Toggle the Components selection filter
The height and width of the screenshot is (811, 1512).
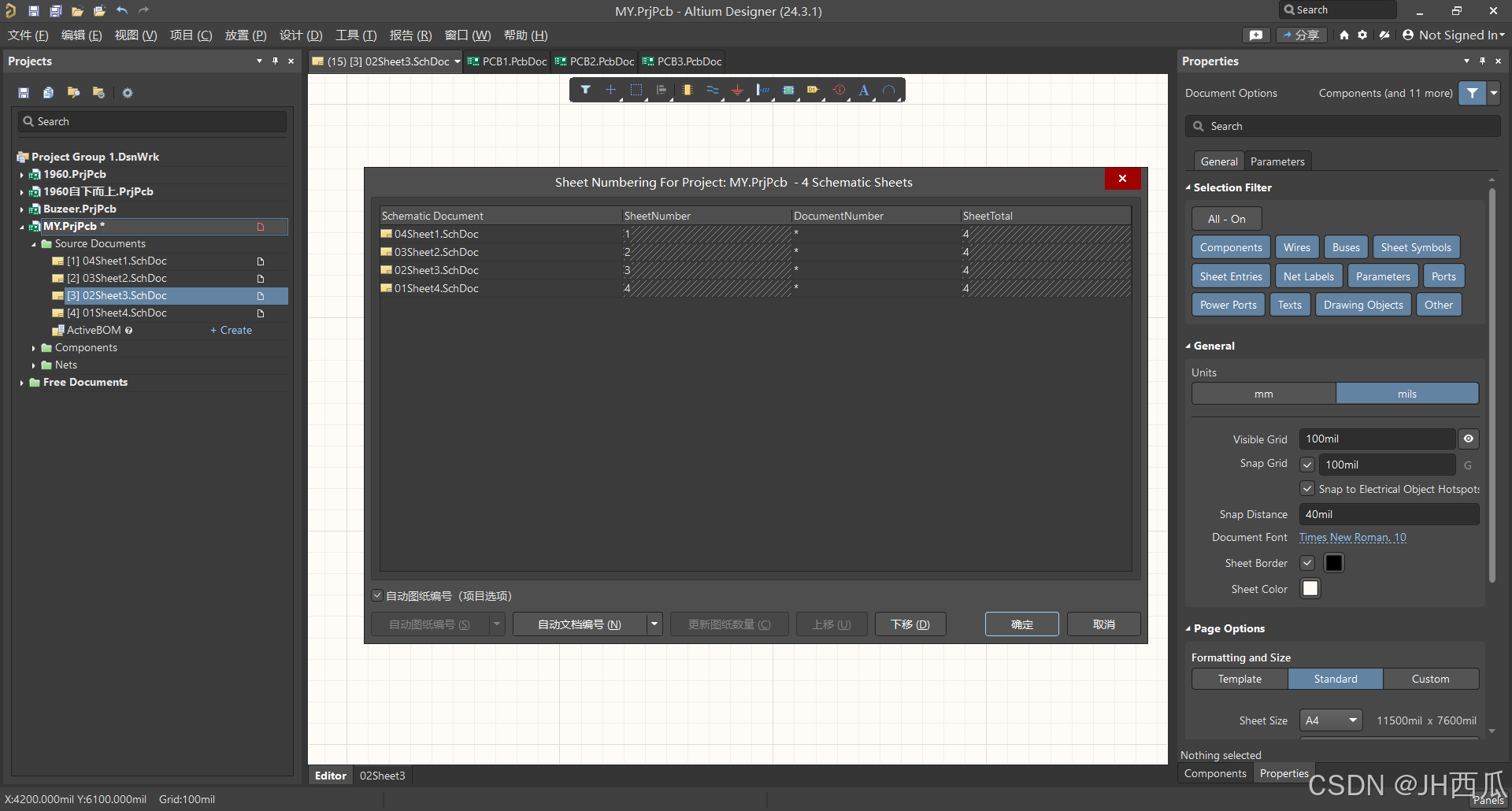coord(1231,247)
